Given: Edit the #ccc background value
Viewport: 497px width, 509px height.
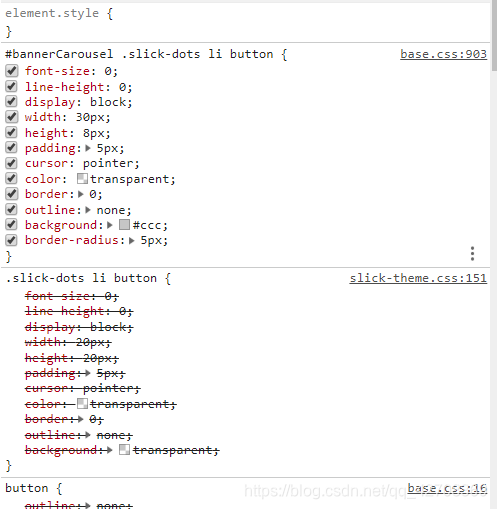Looking at the screenshot, I should [x=147, y=225].
